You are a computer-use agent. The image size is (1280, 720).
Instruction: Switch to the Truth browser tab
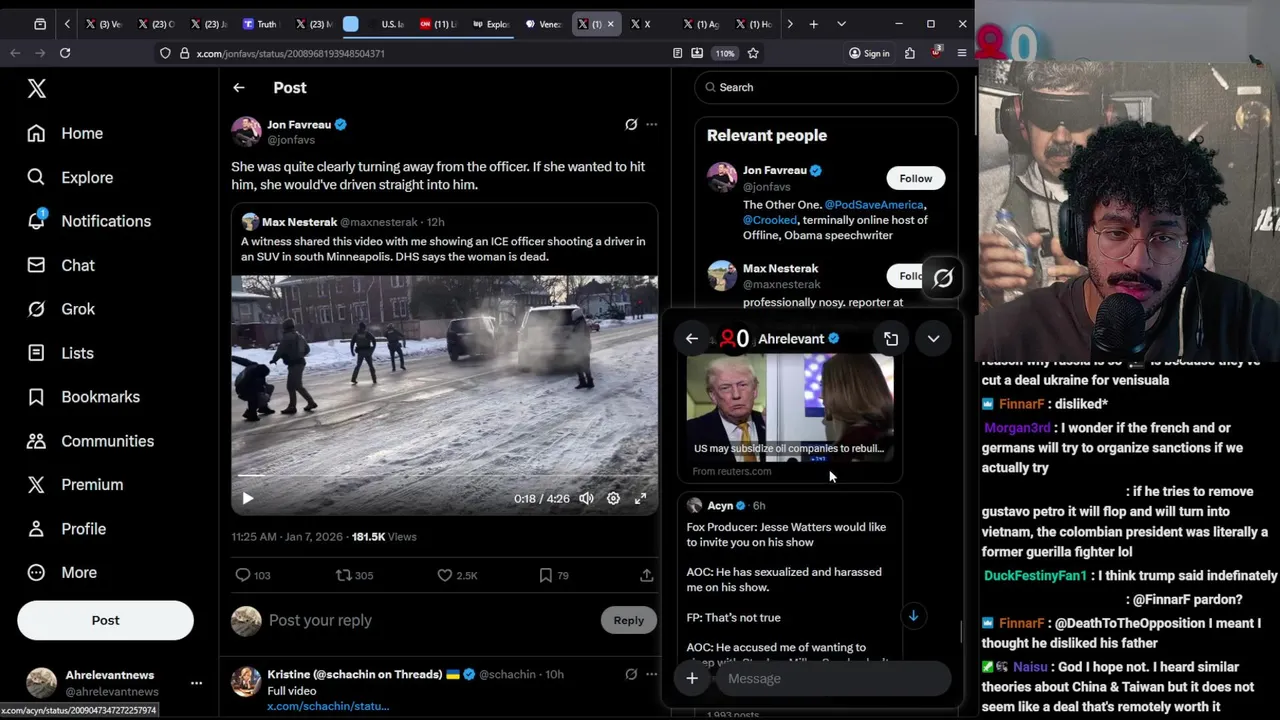coord(259,24)
